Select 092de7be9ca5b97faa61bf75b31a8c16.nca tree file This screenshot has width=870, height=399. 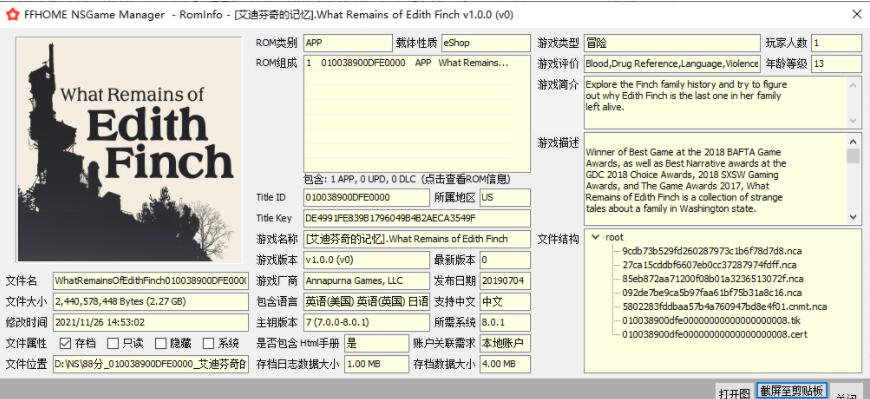[712, 292]
